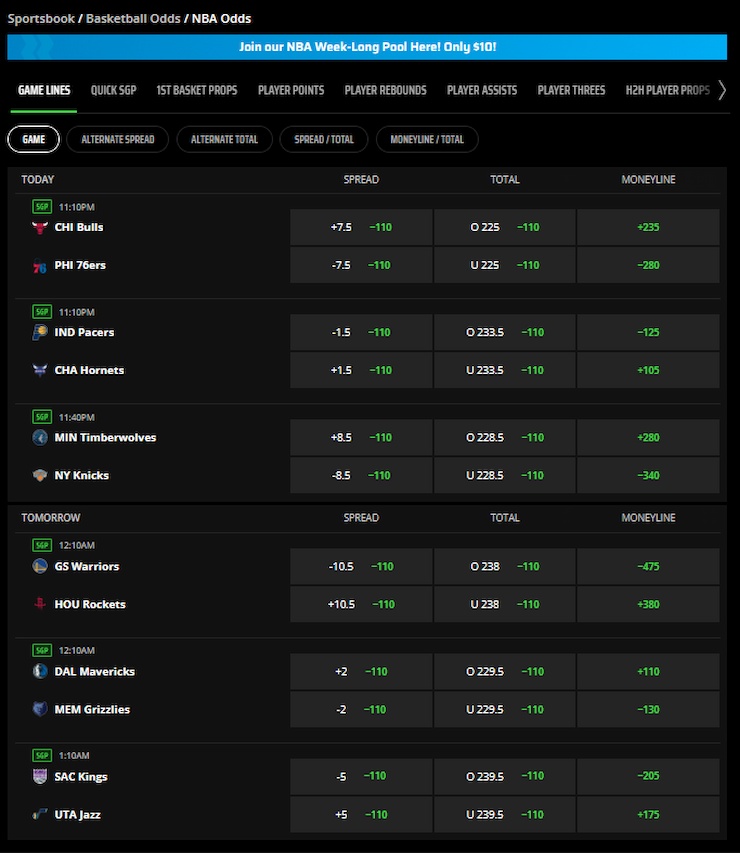This screenshot has width=740, height=853.
Task: Bet Hornets +105 moneyline
Action: (648, 370)
